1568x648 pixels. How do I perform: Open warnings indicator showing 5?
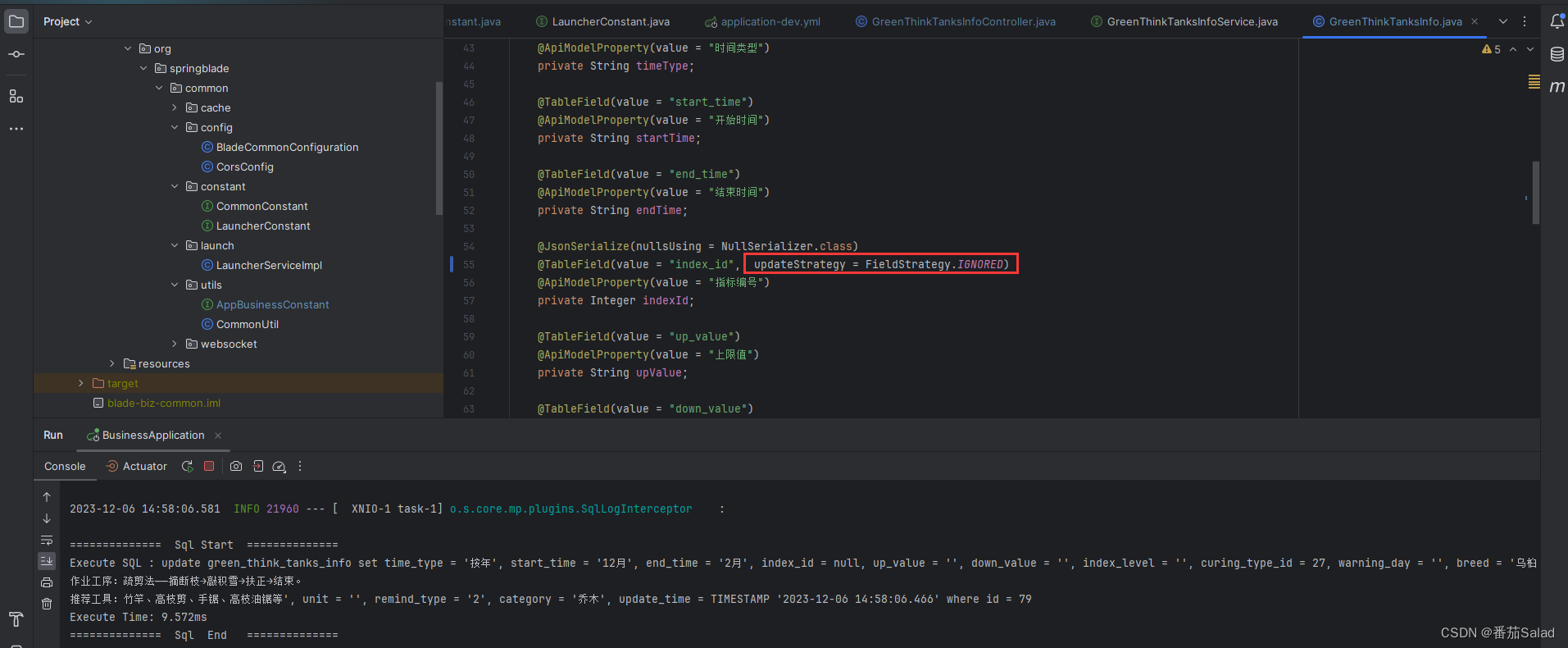point(1491,49)
